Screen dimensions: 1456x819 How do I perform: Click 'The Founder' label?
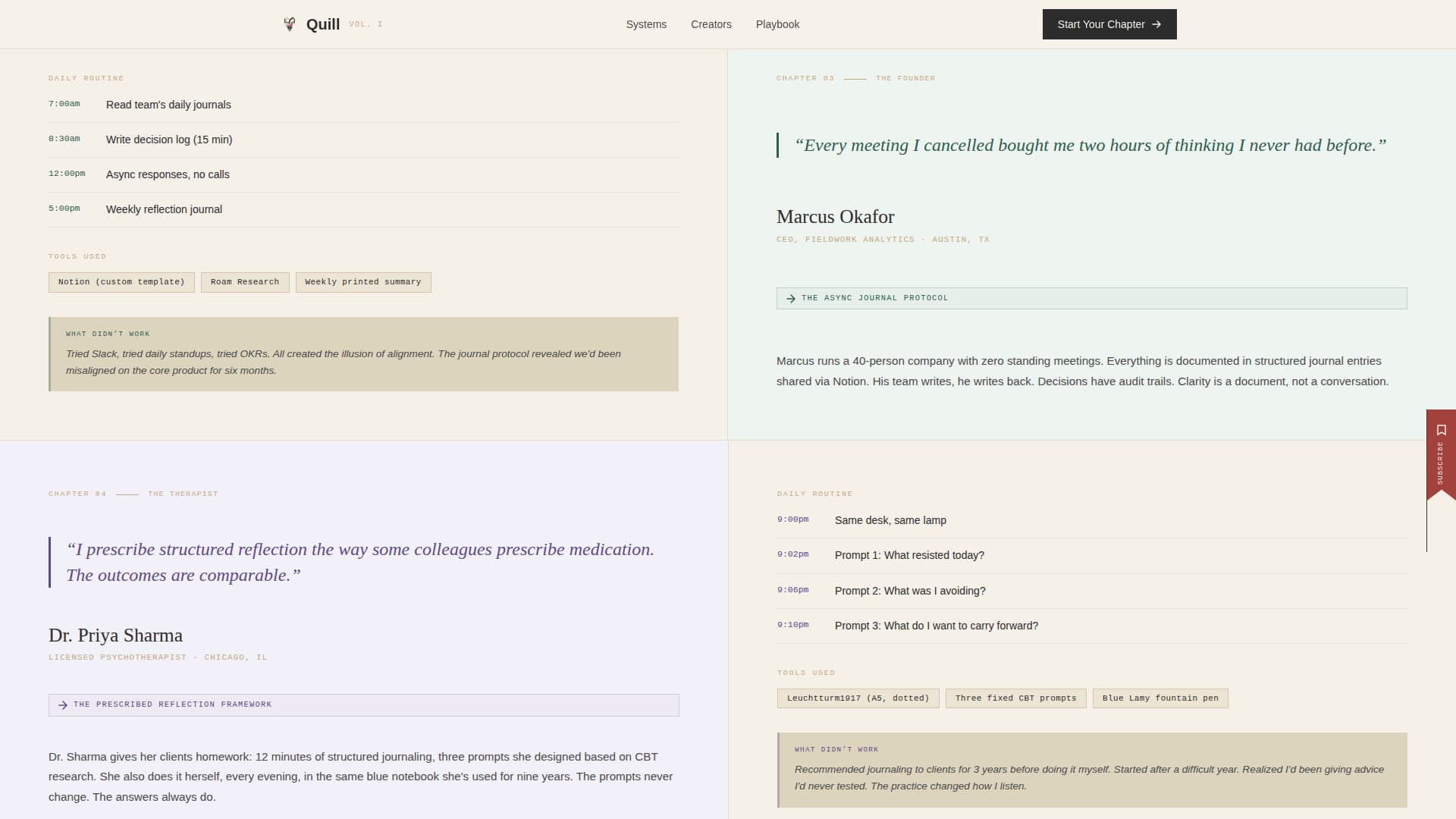coord(905,78)
